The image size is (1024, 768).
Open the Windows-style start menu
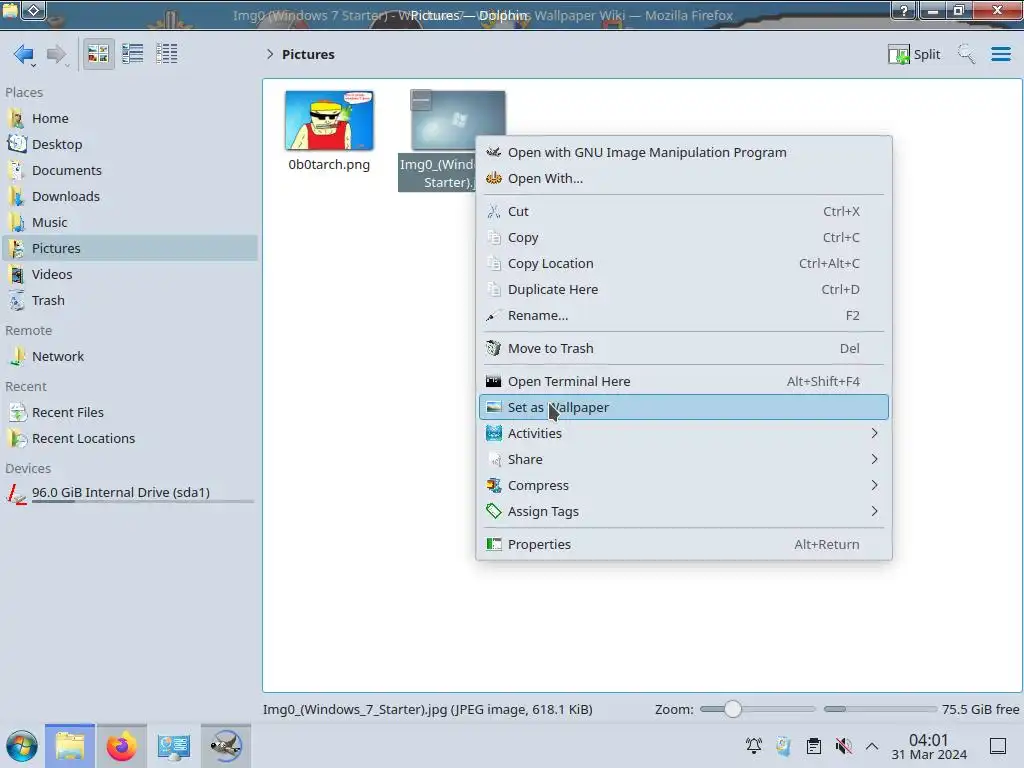tap(22, 746)
